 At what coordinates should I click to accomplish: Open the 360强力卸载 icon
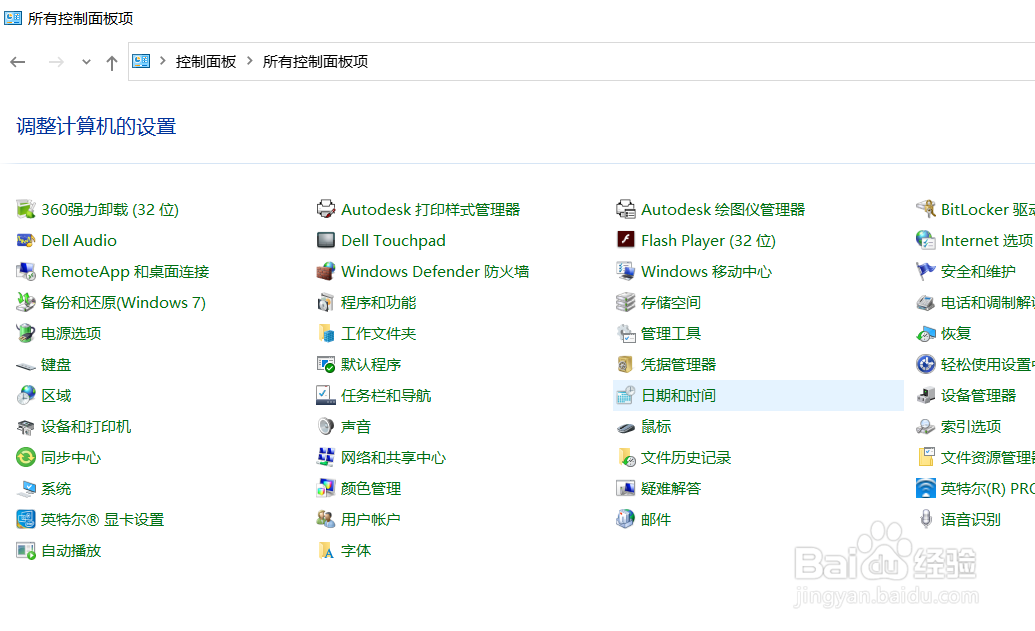[26, 209]
